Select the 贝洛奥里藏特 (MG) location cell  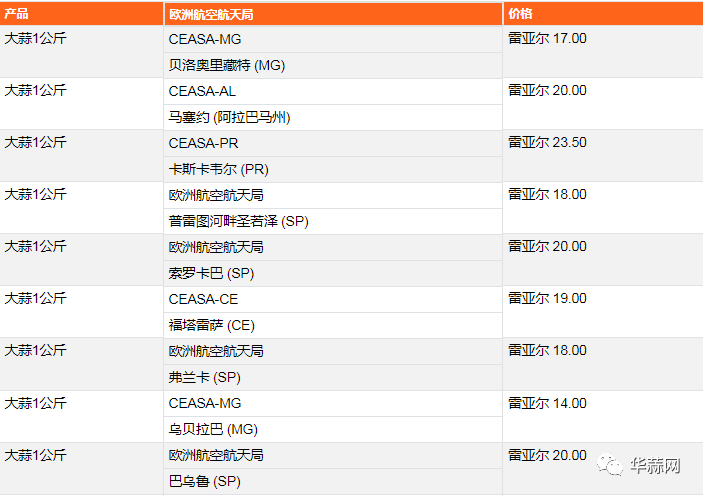(x=333, y=65)
